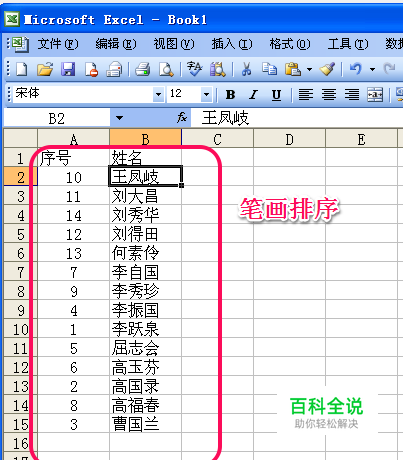The height and width of the screenshot is (460, 403).
Task: Select cell with name 李自国
Action: tap(146, 272)
